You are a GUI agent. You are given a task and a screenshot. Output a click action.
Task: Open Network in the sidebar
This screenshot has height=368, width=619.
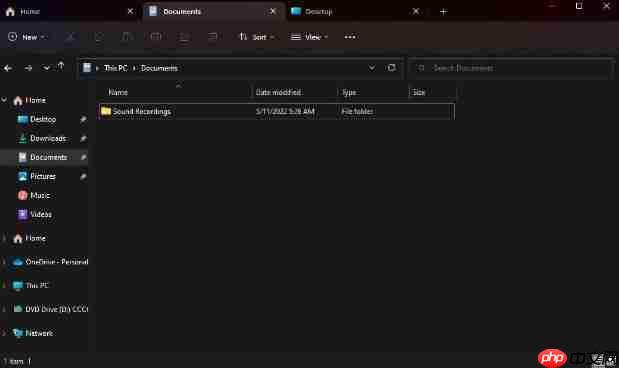pyautogui.click(x=39, y=333)
